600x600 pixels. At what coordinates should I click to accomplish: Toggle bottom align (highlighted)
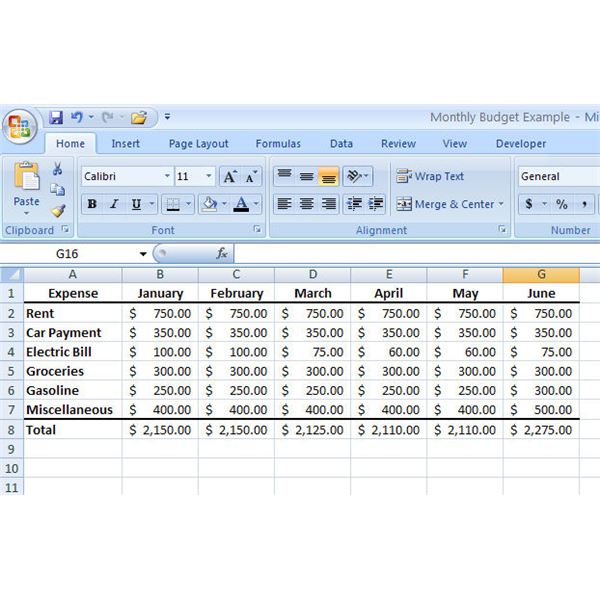click(328, 176)
